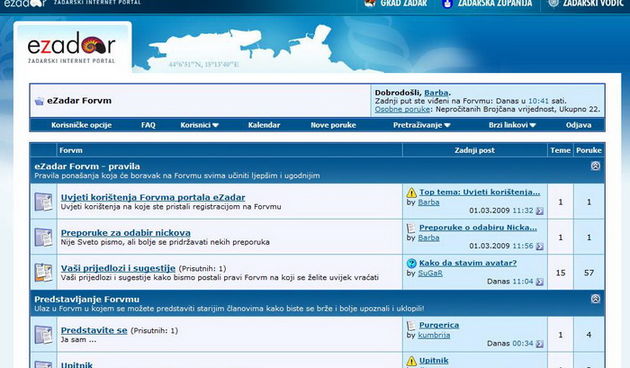Click the 15 topics count cell
The width and height of the screenshot is (630, 368).
560,273
